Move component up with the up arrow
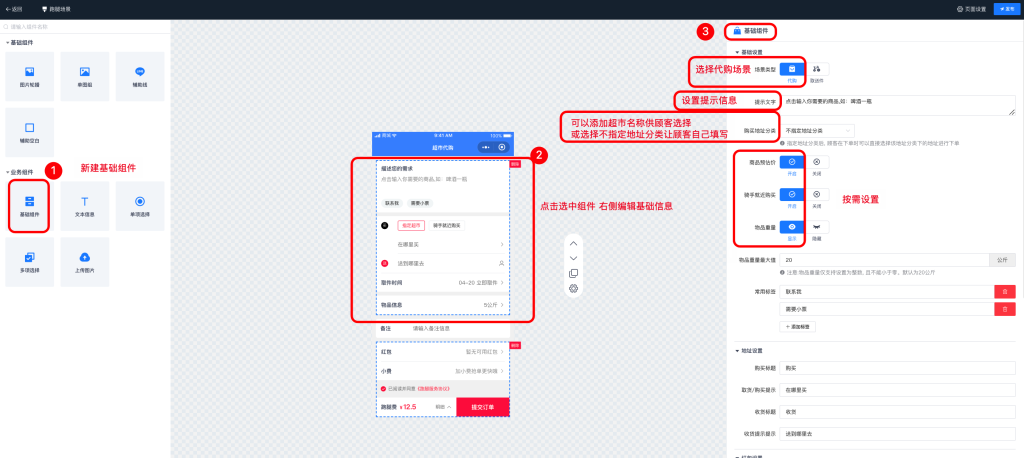 [573, 243]
